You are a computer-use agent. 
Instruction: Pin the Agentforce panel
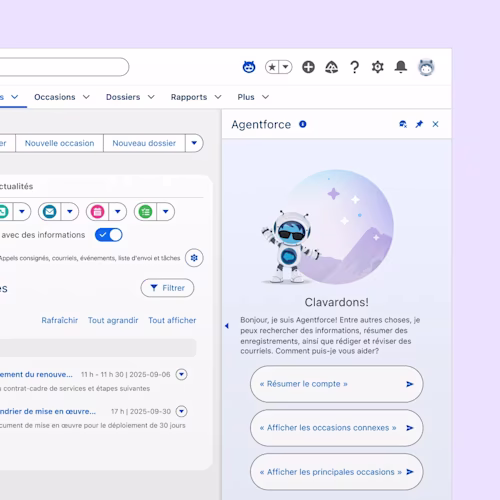(x=419, y=124)
